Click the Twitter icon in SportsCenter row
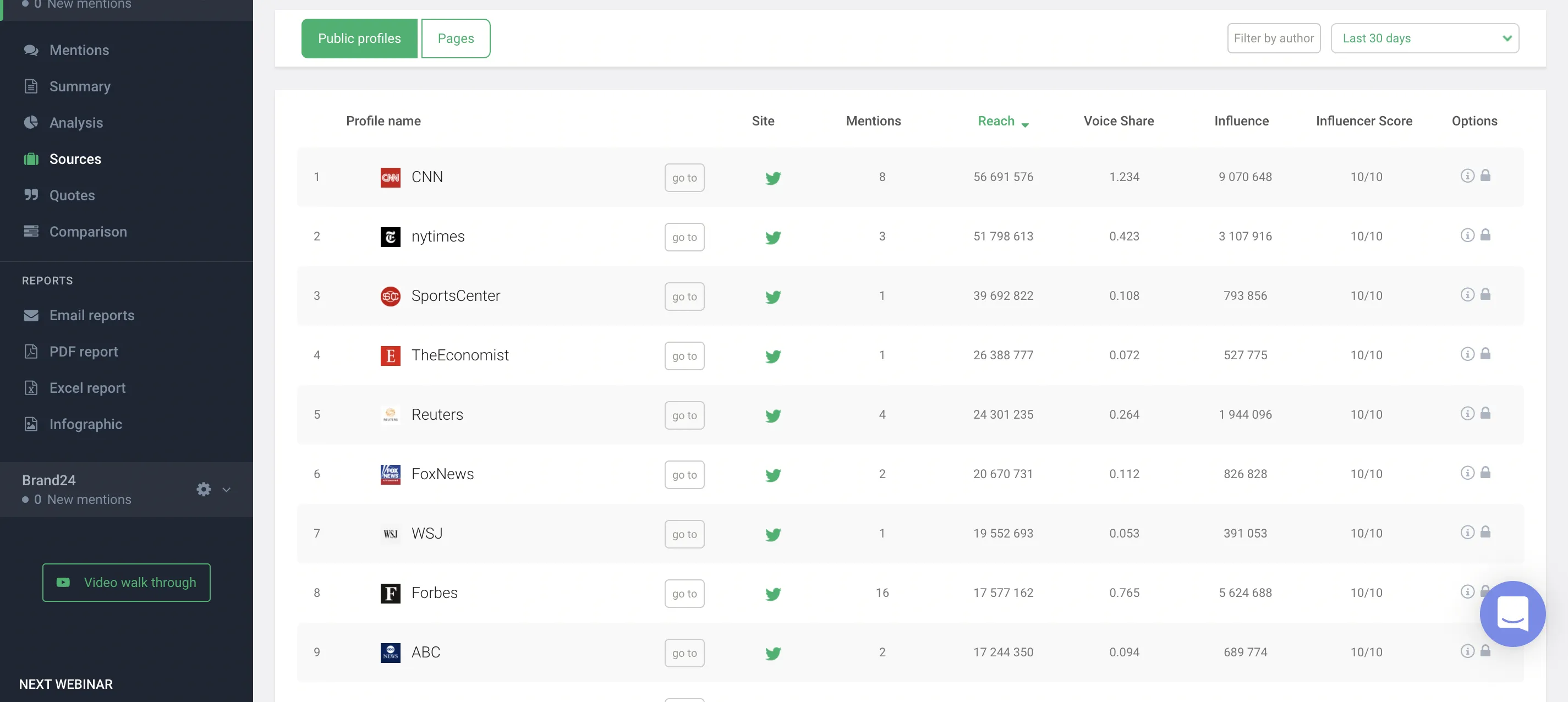 (x=772, y=297)
